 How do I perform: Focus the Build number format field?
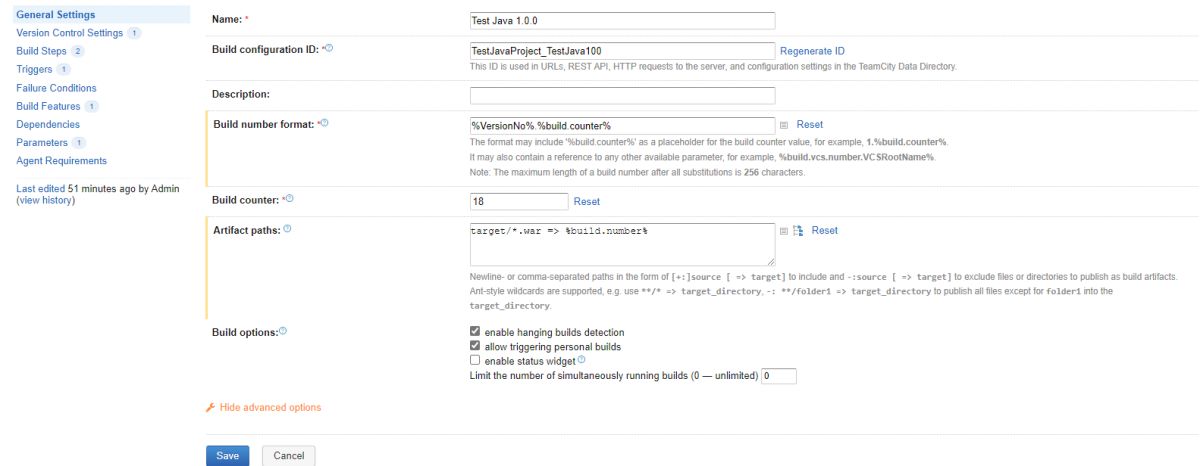pos(622,126)
